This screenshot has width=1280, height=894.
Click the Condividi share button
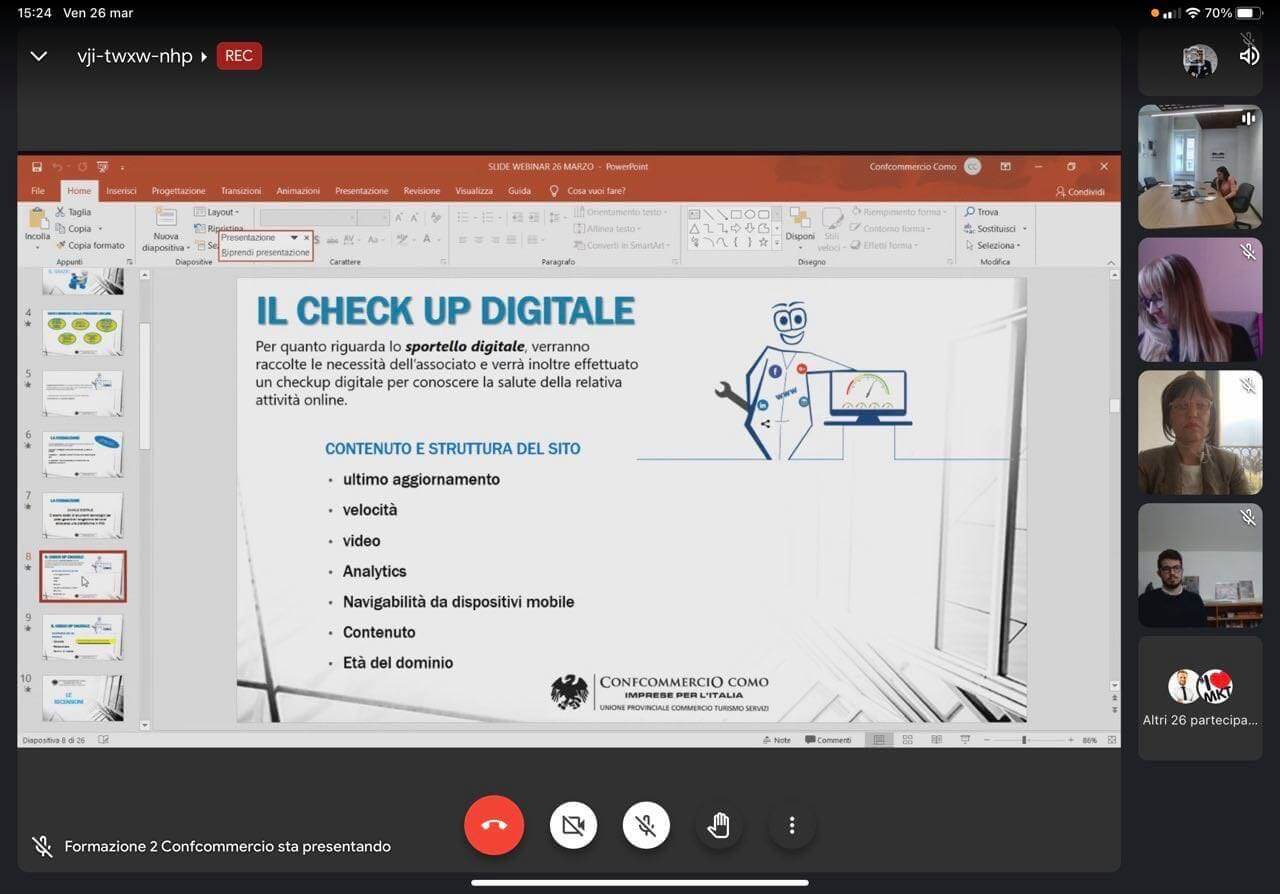click(x=1080, y=192)
